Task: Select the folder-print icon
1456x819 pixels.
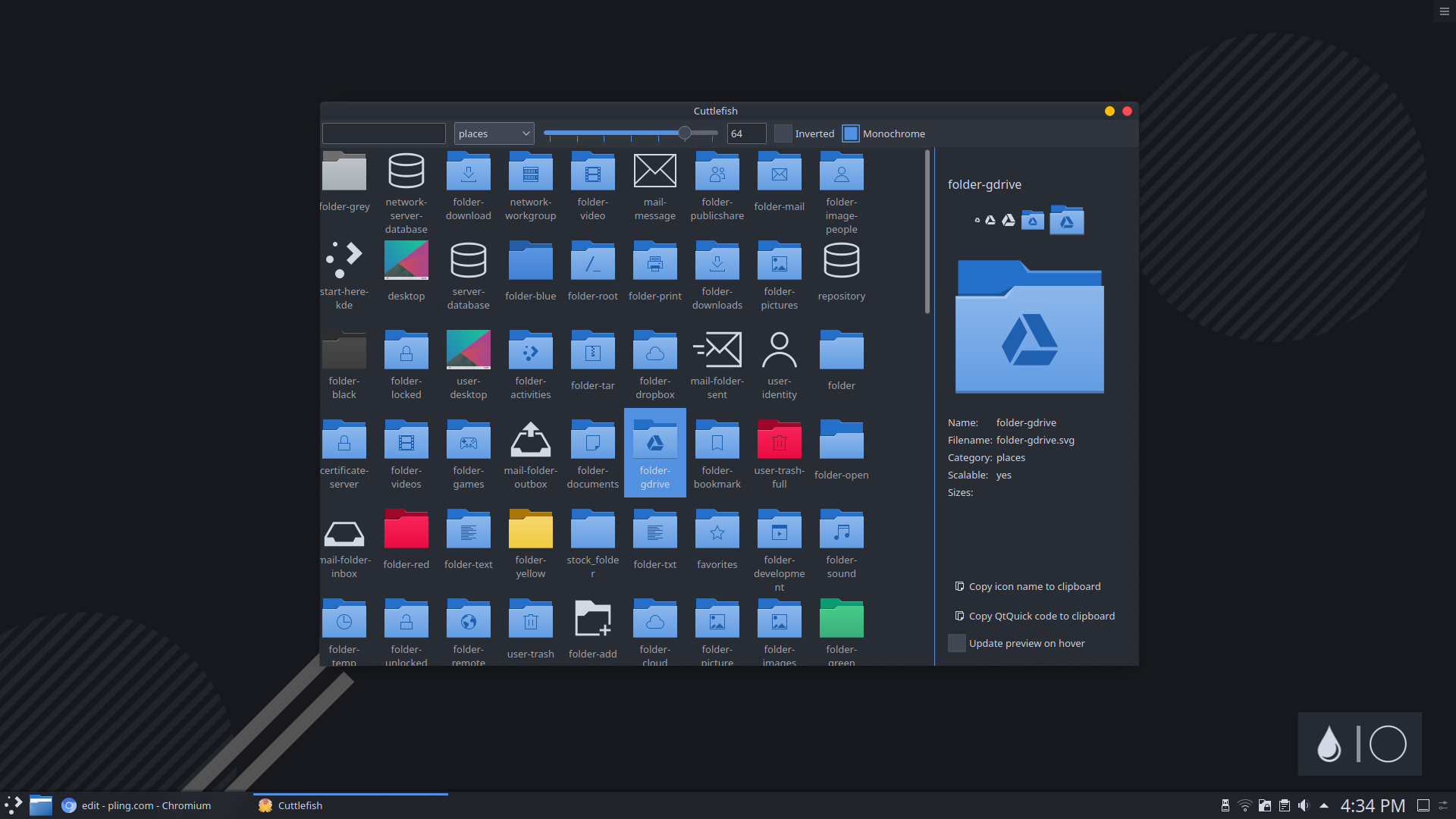Action: point(655,260)
